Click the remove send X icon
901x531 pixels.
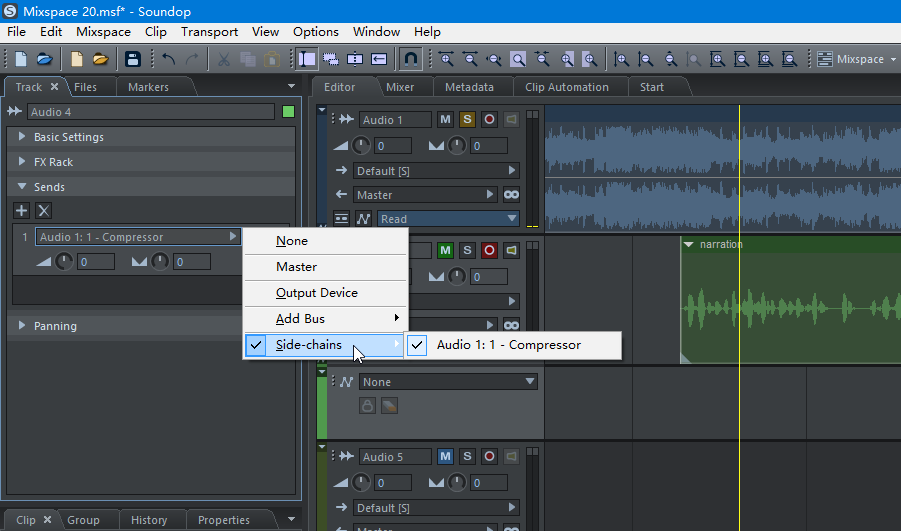point(43,210)
